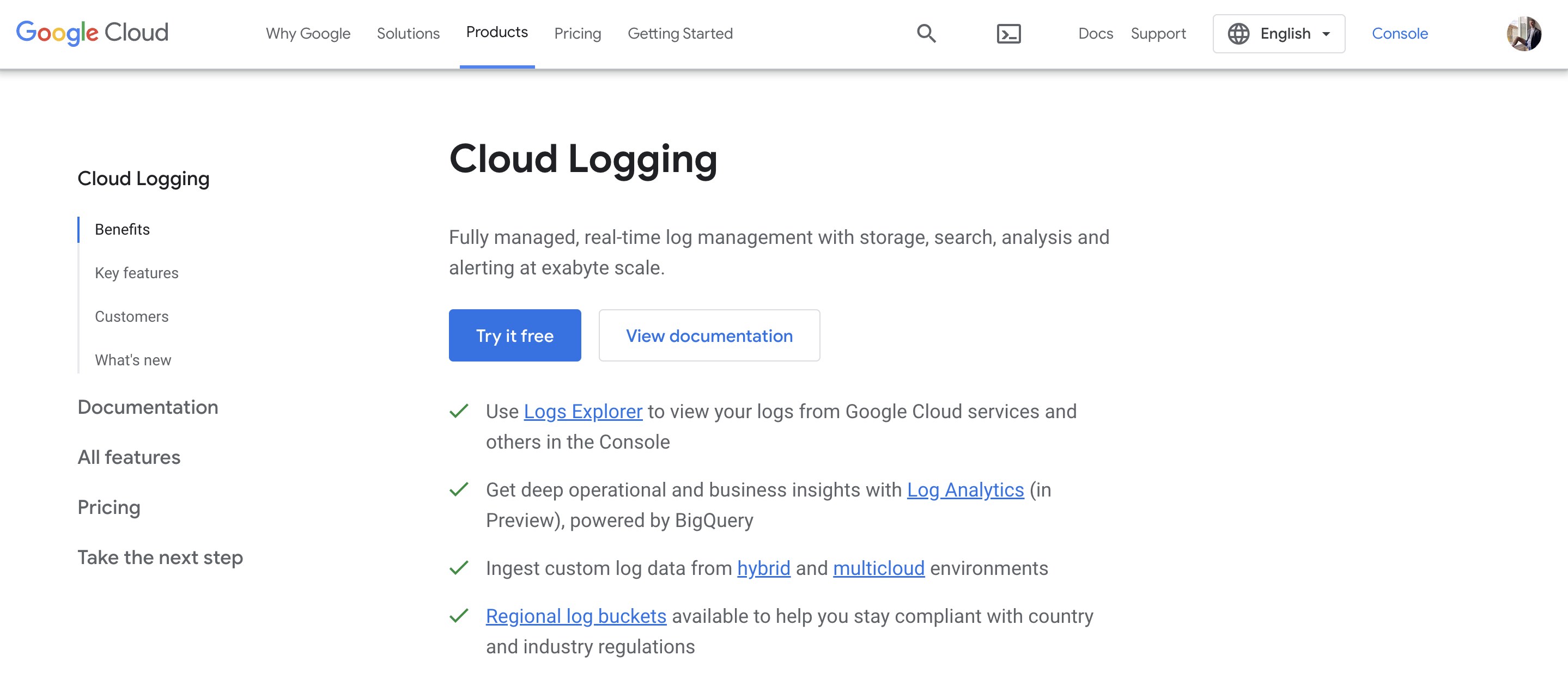Click the multicloud link
The width and height of the screenshot is (1568, 686).
pyautogui.click(x=878, y=568)
